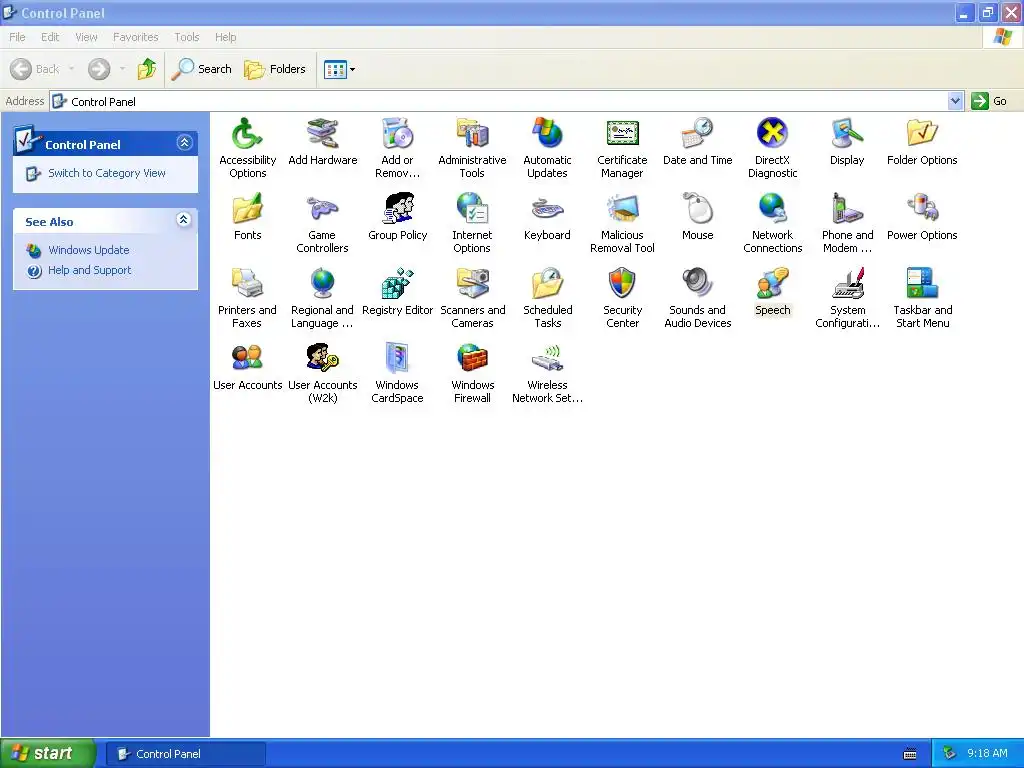Click Switch to Category View link

tap(106, 173)
